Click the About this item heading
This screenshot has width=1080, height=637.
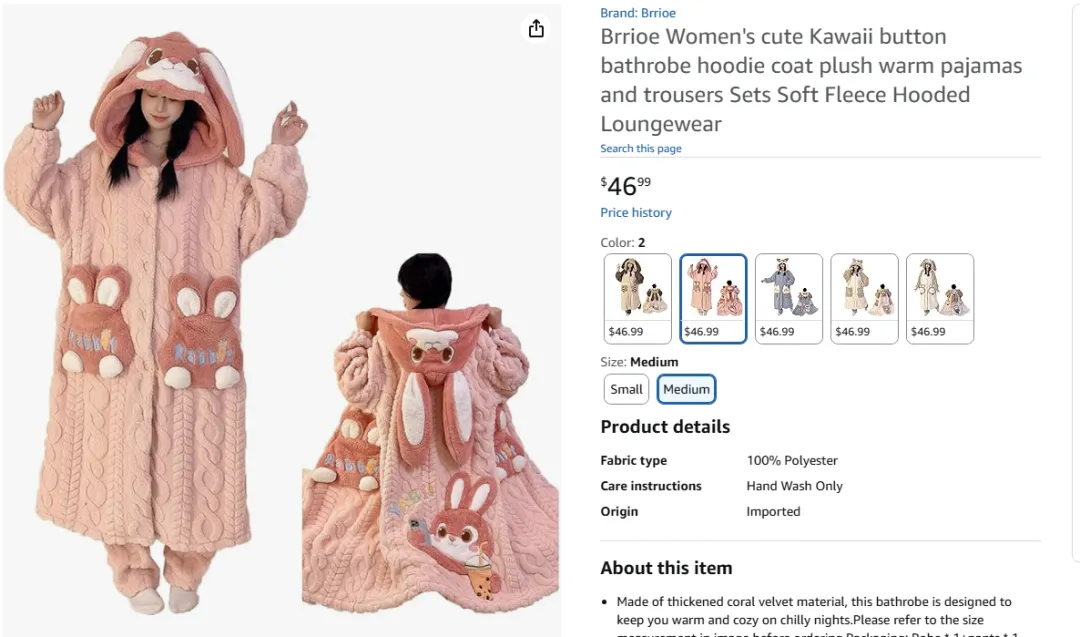(x=666, y=568)
